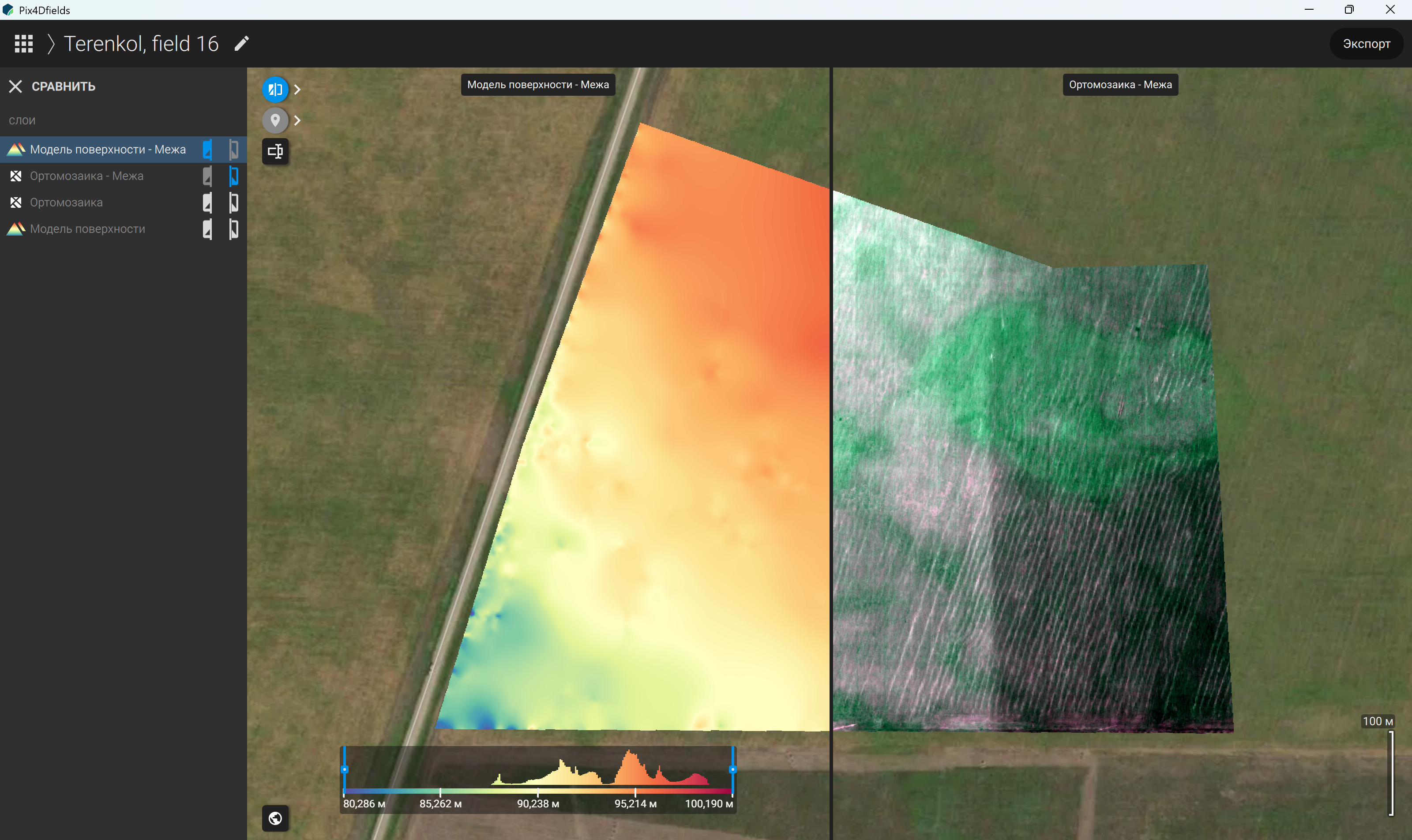Viewport: 1412px width, 840px height.
Task: Close the Сравнить panel with X
Action: pos(15,86)
